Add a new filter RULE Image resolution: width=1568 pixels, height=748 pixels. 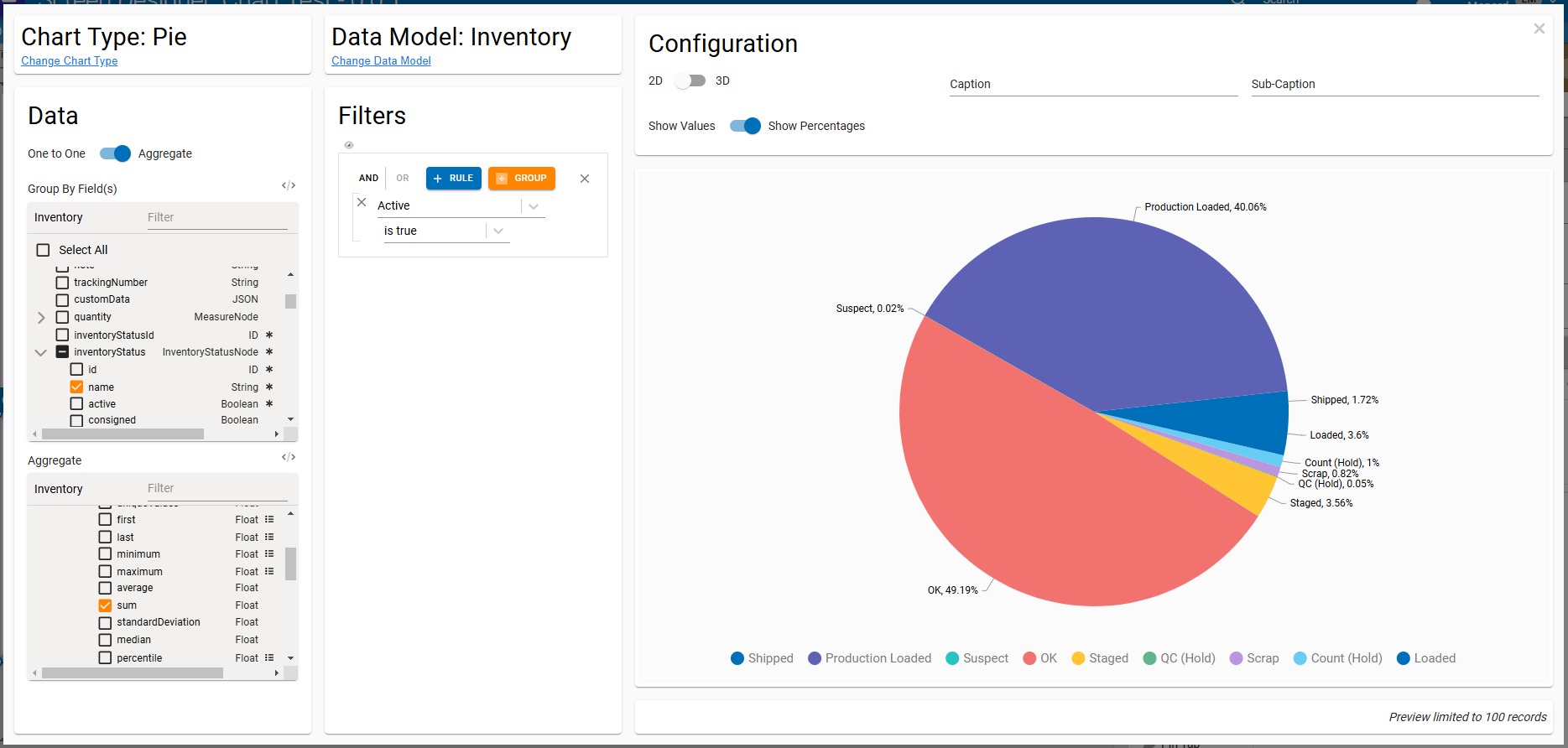(454, 178)
